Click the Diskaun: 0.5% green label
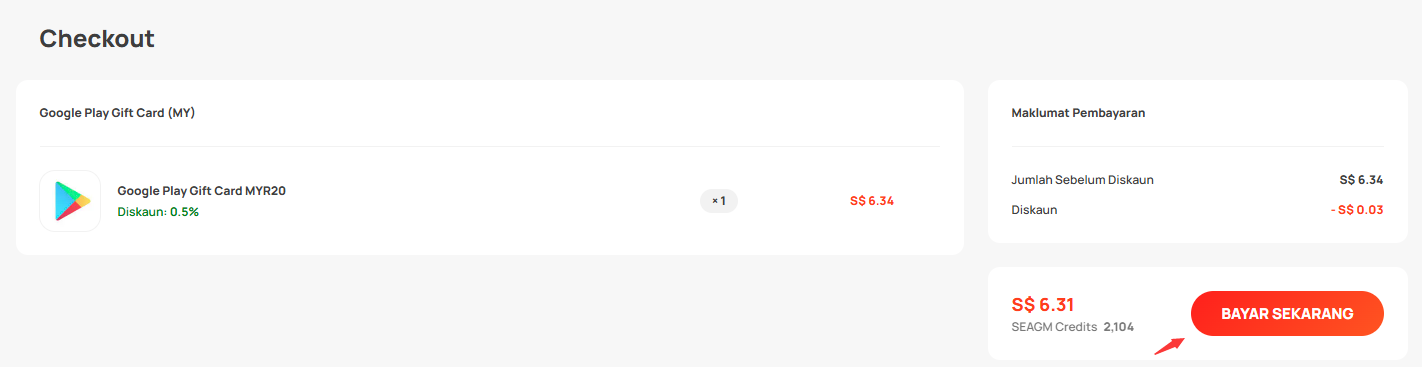Viewport: 1422px width, 367px height. tap(158, 212)
